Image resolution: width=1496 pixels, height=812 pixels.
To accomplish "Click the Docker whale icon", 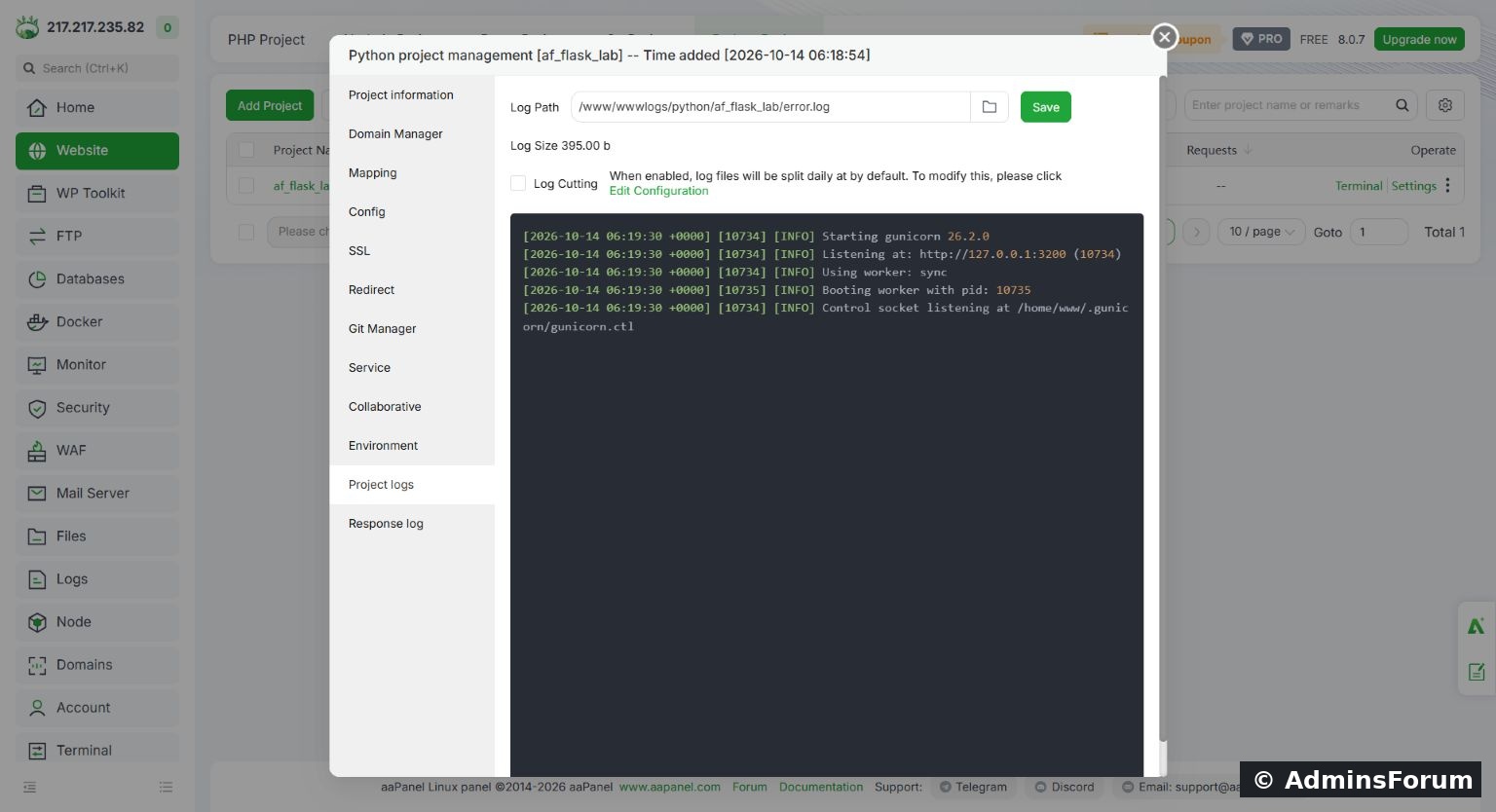I will (37, 321).
